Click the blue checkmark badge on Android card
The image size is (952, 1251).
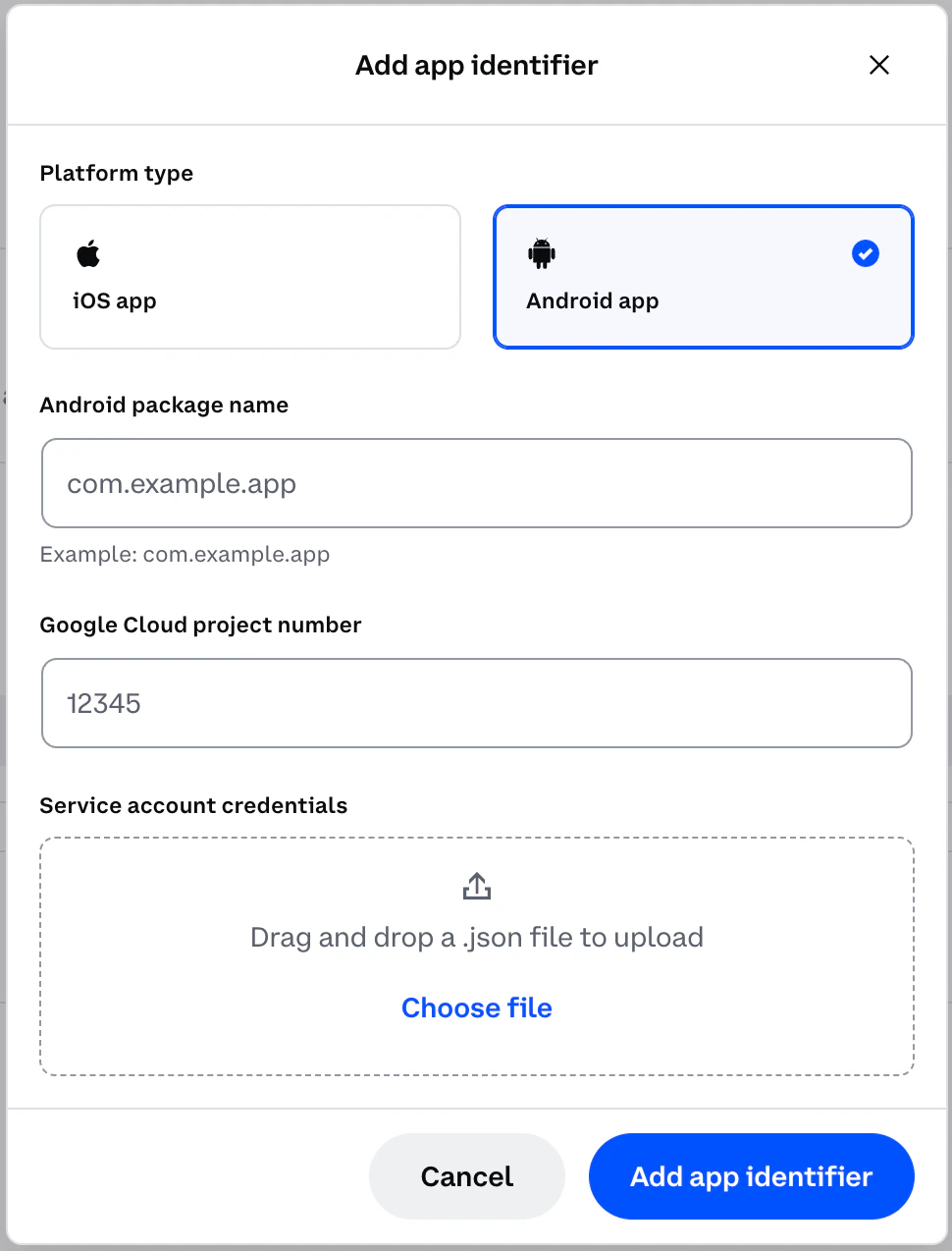coord(865,253)
